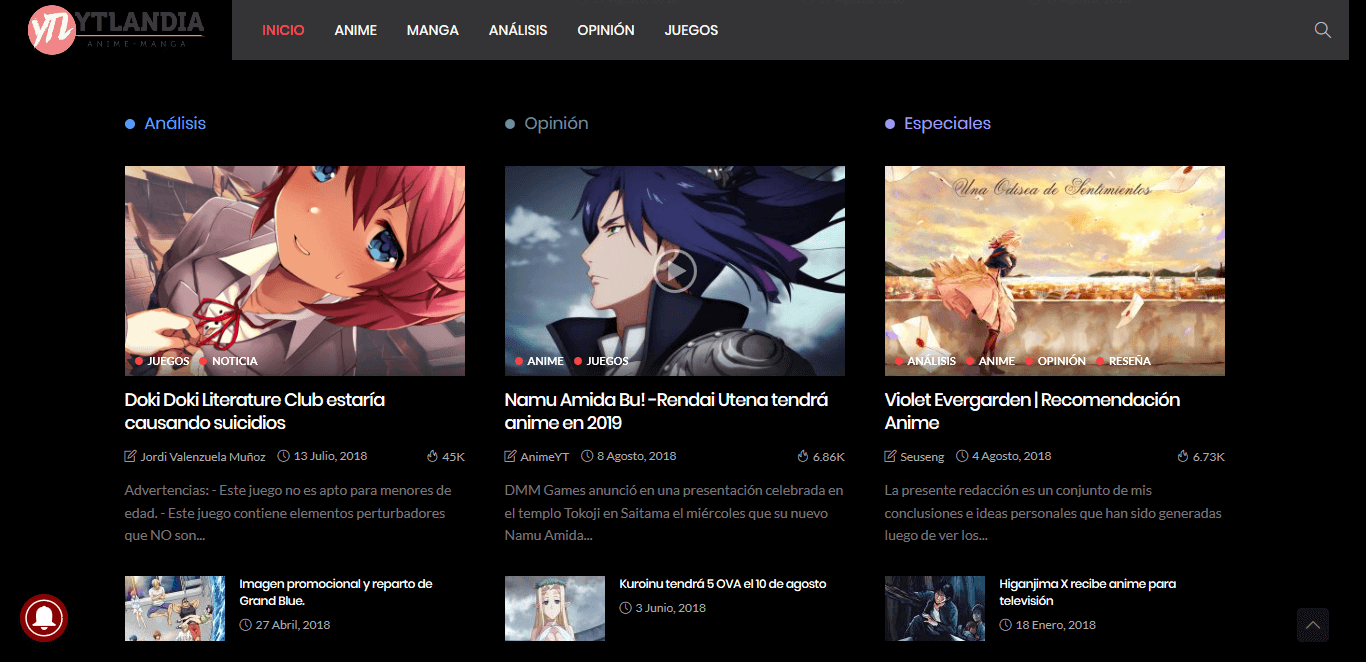The height and width of the screenshot is (662, 1366).
Task: Click the clock icon beside 8 Agosto, 2018
Action: [x=587, y=456]
